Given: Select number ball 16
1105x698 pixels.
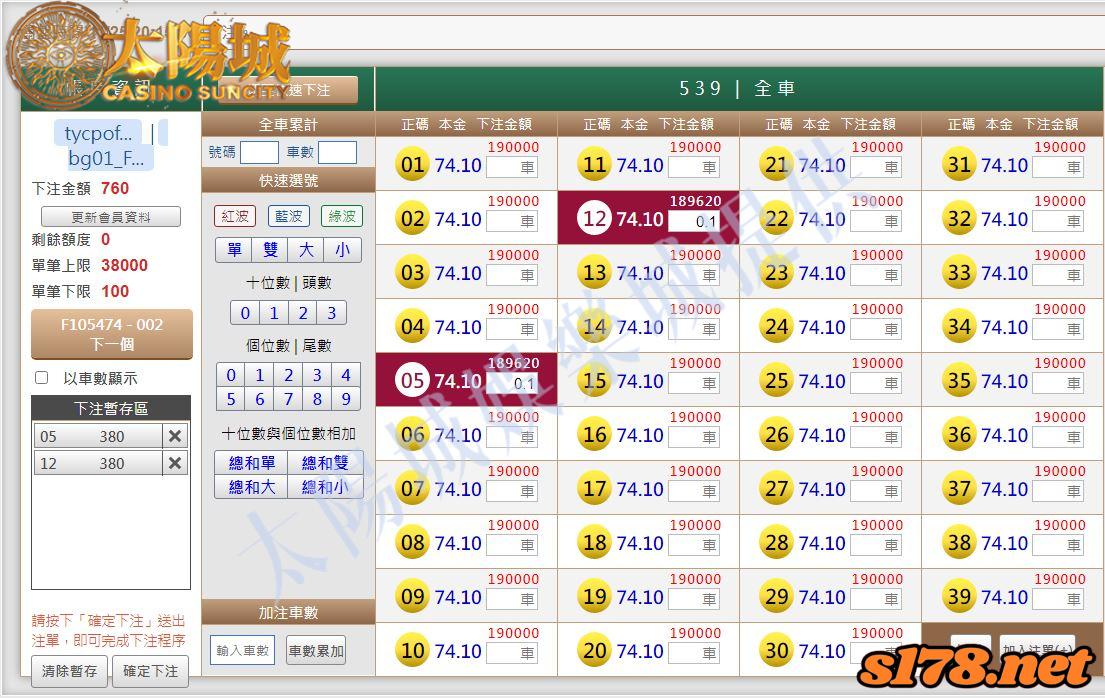Looking at the screenshot, I should [595, 435].
